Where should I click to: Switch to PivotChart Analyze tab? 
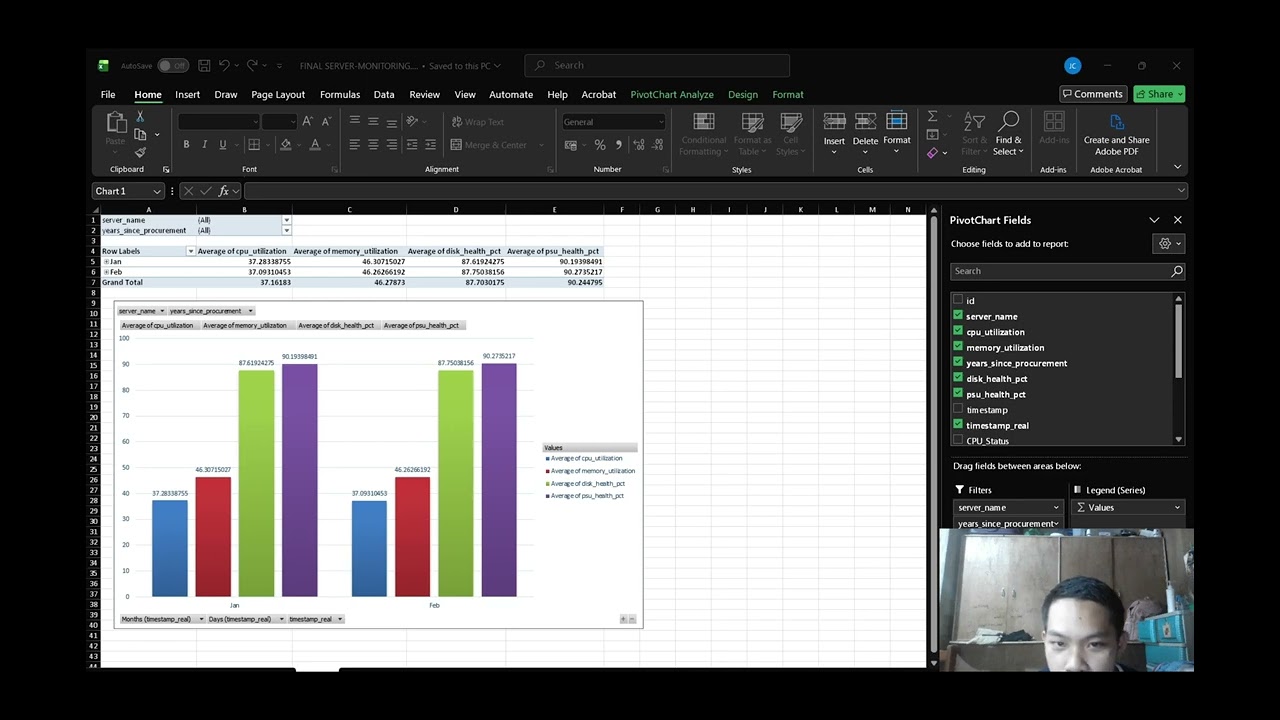[x=672, y=94]
